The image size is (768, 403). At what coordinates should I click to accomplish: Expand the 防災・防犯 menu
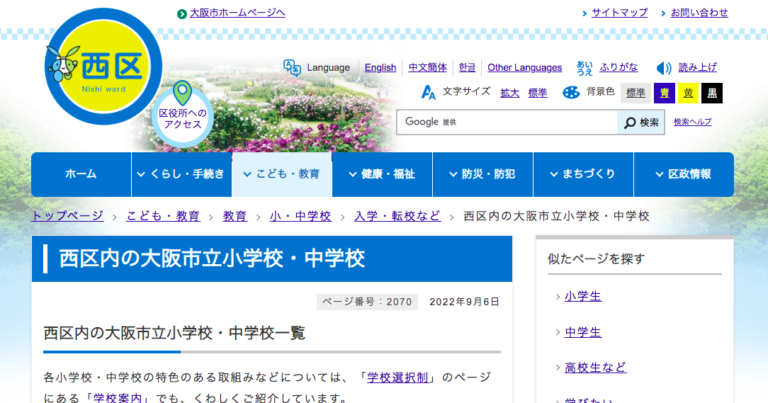click(483, 174)
